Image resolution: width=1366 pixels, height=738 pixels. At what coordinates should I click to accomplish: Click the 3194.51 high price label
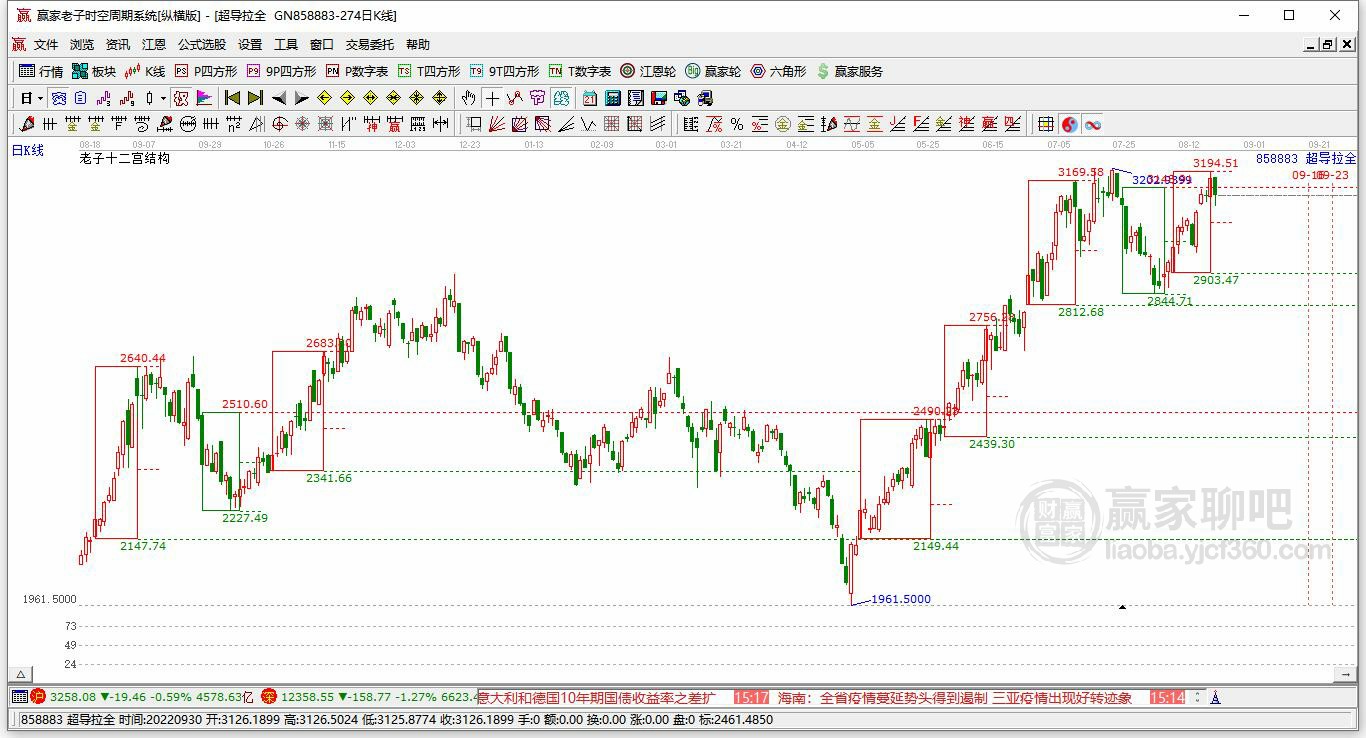[x=1215, y=163]
